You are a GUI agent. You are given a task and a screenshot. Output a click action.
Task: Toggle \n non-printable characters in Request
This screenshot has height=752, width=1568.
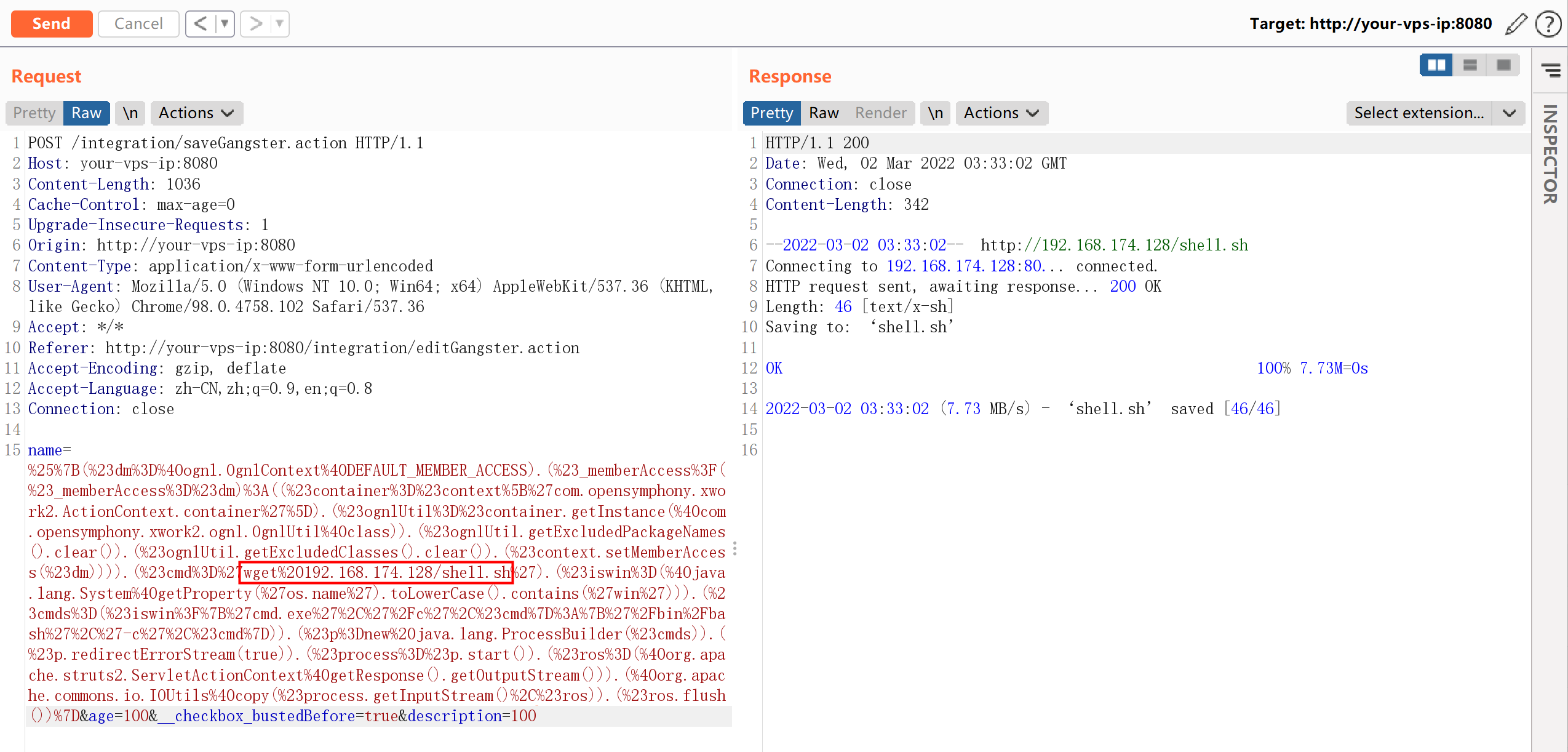(x=130, y=113)
